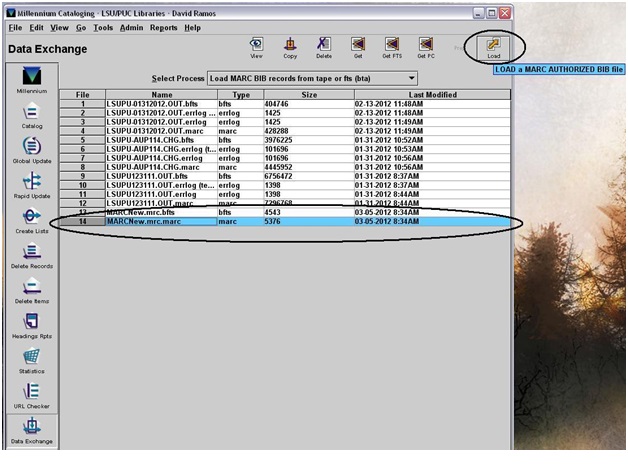The image size is (628, 465).
Task: Click the Load toolbar icon
Action: point(494,48)
